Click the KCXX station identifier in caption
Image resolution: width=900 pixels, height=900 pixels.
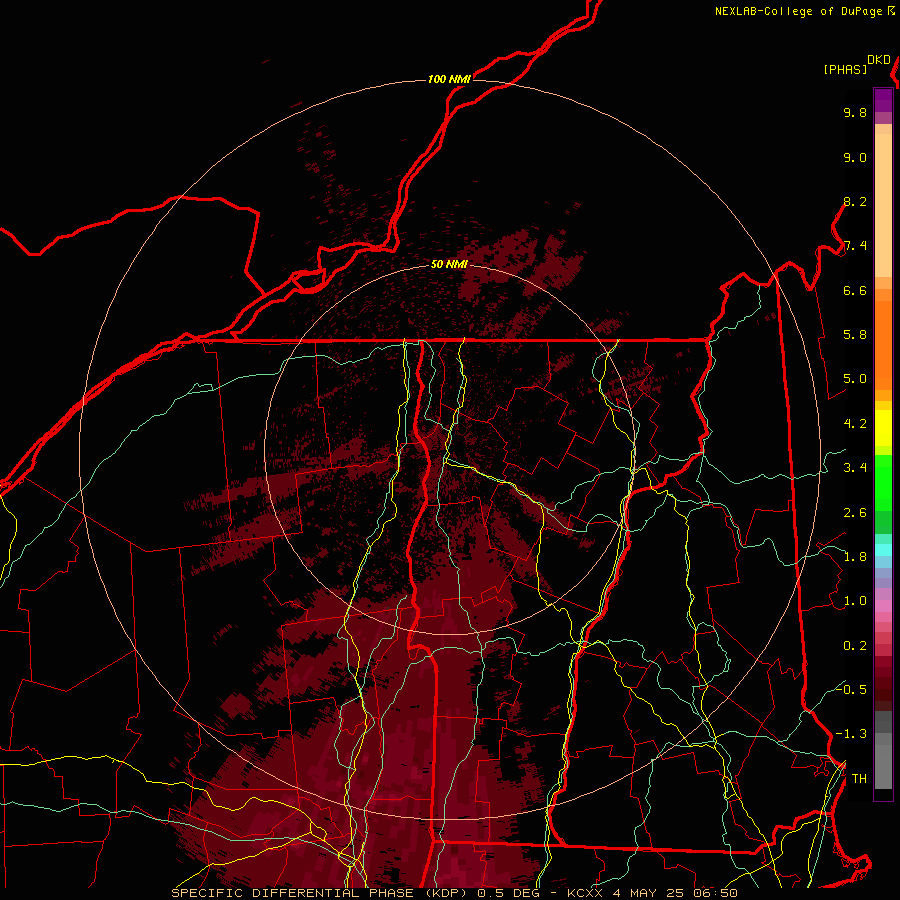(x=584, y=893)
